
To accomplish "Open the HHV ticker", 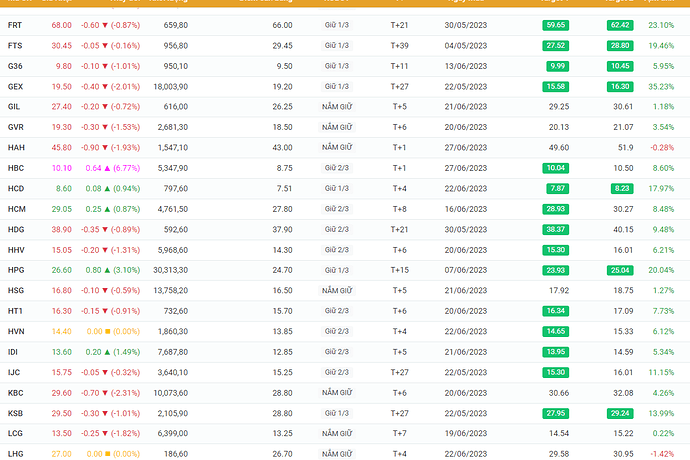I will coord(16,250).
